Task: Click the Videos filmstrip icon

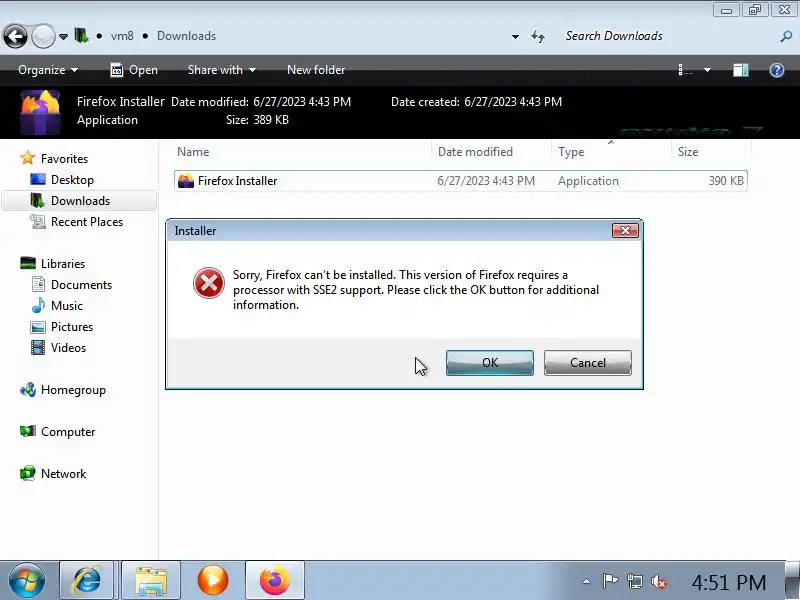Action: 38,347
